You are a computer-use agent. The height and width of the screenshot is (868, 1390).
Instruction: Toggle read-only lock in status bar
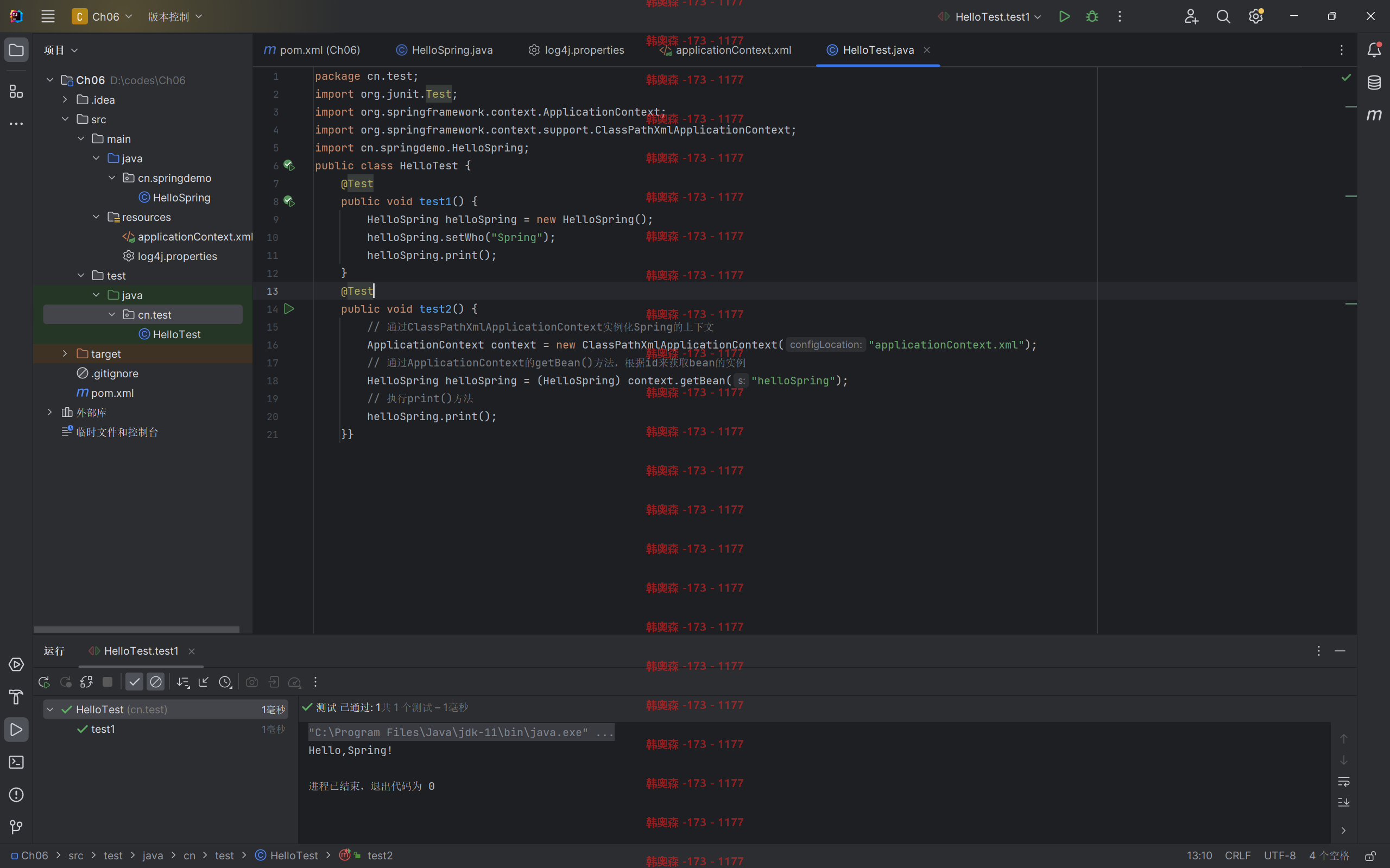(x=1370, y=856)
